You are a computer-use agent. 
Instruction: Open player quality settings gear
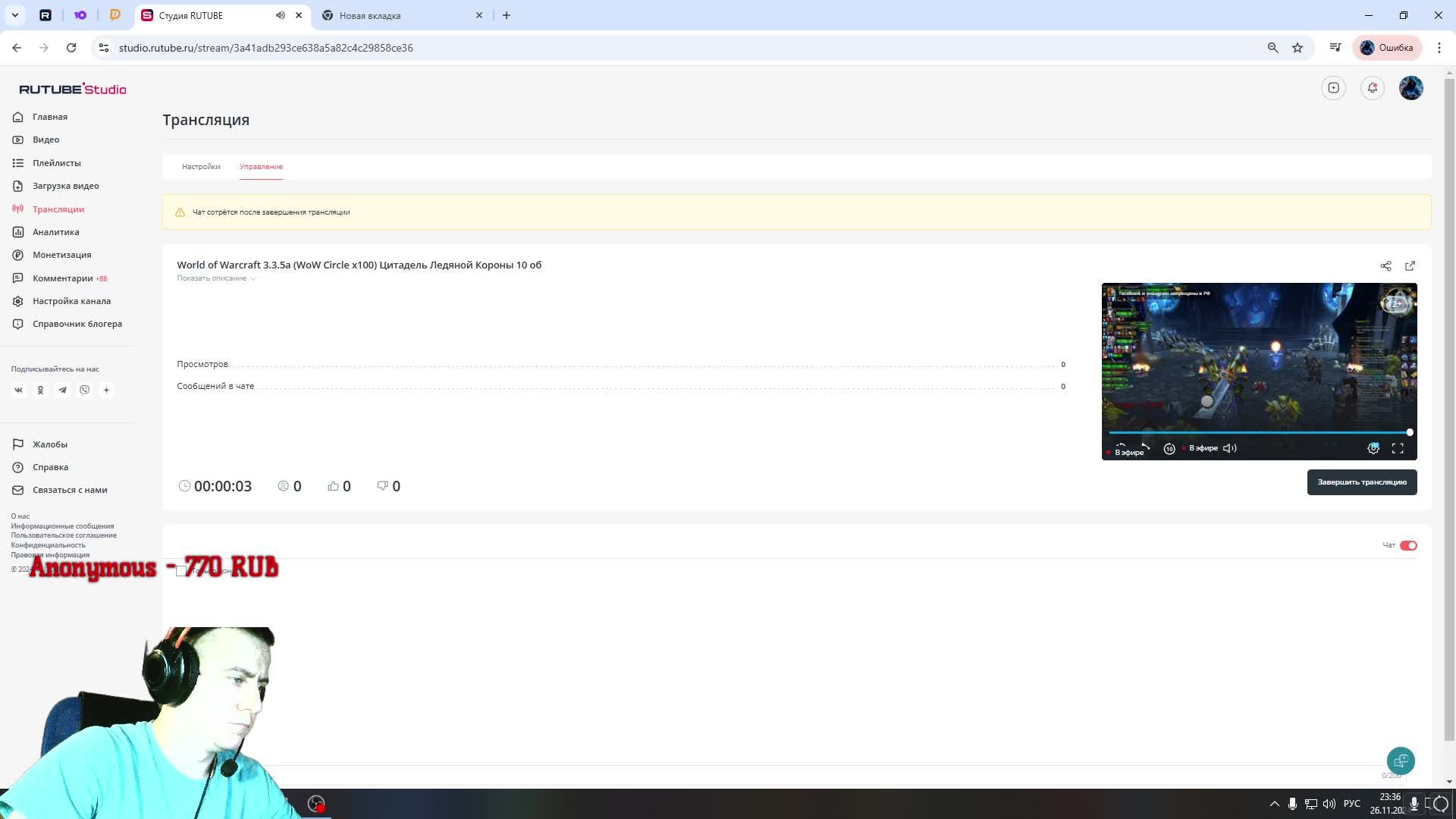tap(1373, 448)
